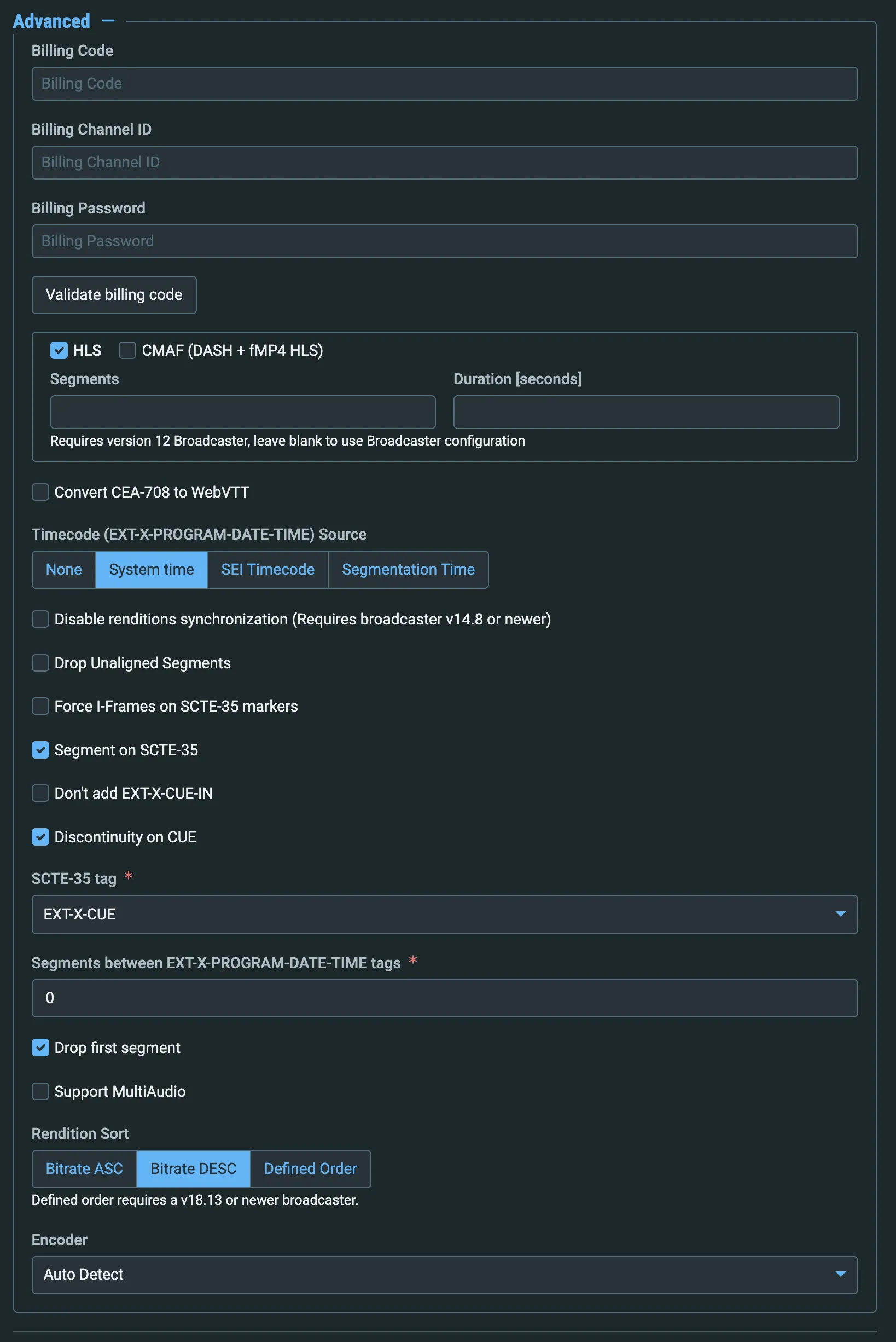Click the Advanced section heading
This screenshot has height=1342, width=896.
[x=51, y=21]
